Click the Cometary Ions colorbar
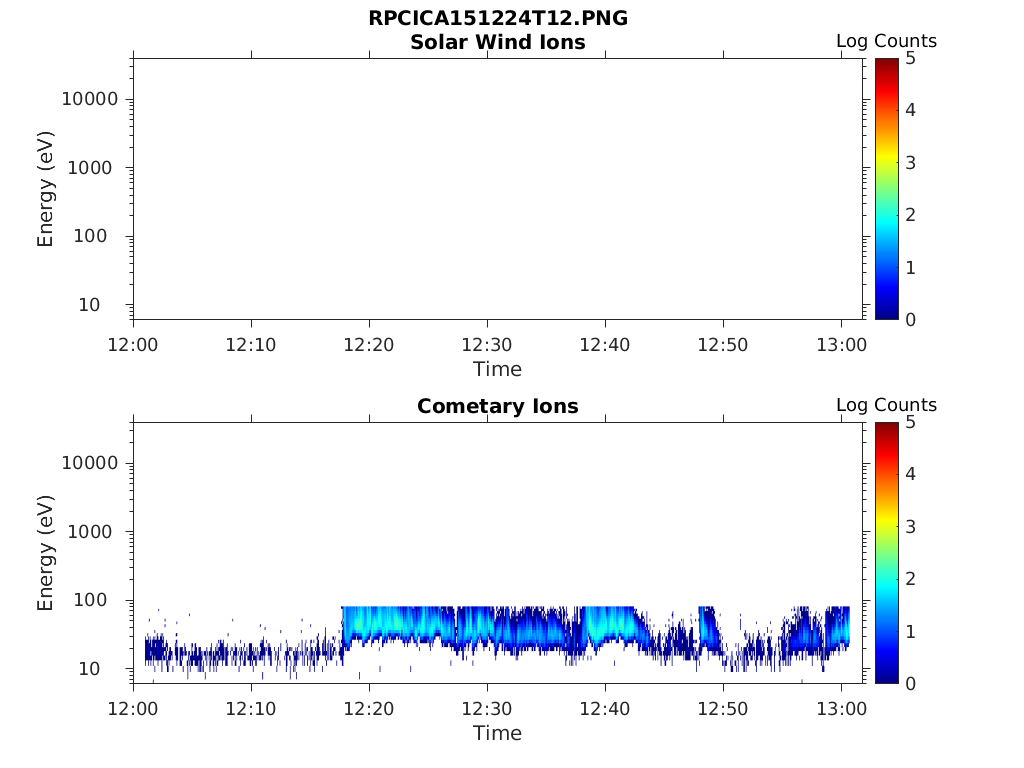 (887, 552)
